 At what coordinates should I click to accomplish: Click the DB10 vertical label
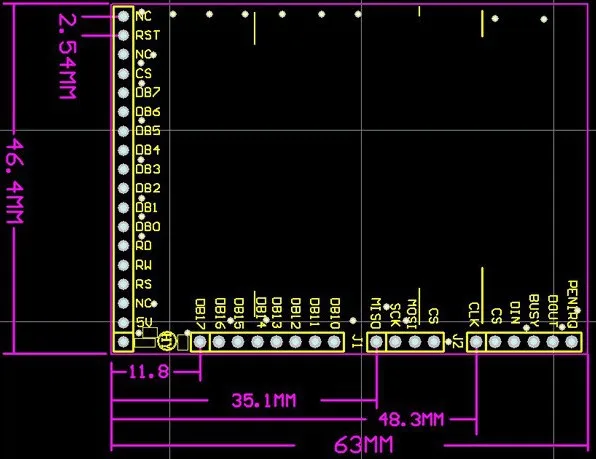[334, 313]
